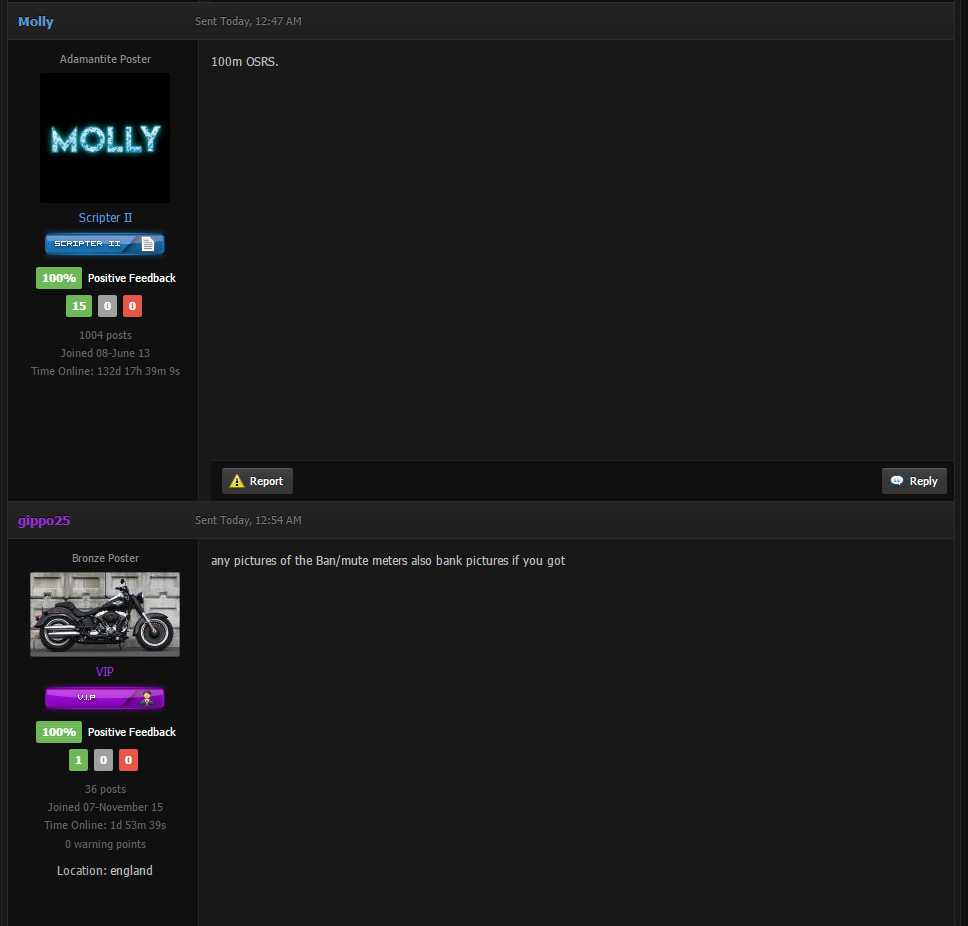Viewport: 968px width, 926px height.
Task: Open Molly's gray neutral feedback count
Action: point(107,306)
